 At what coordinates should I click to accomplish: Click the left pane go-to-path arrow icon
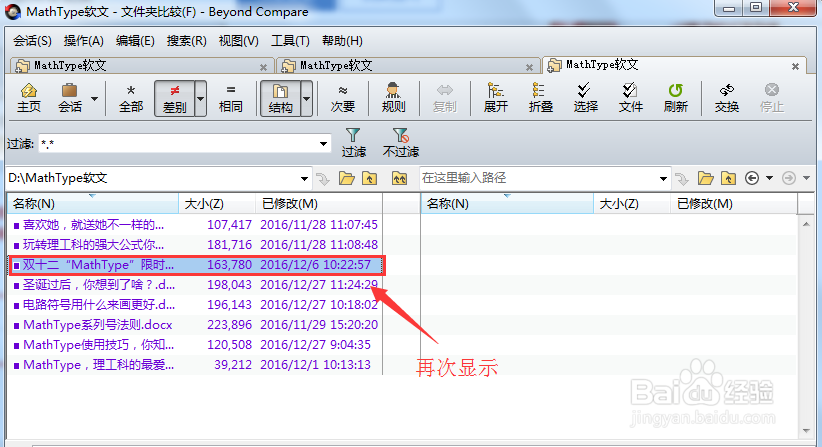(323, 179)
